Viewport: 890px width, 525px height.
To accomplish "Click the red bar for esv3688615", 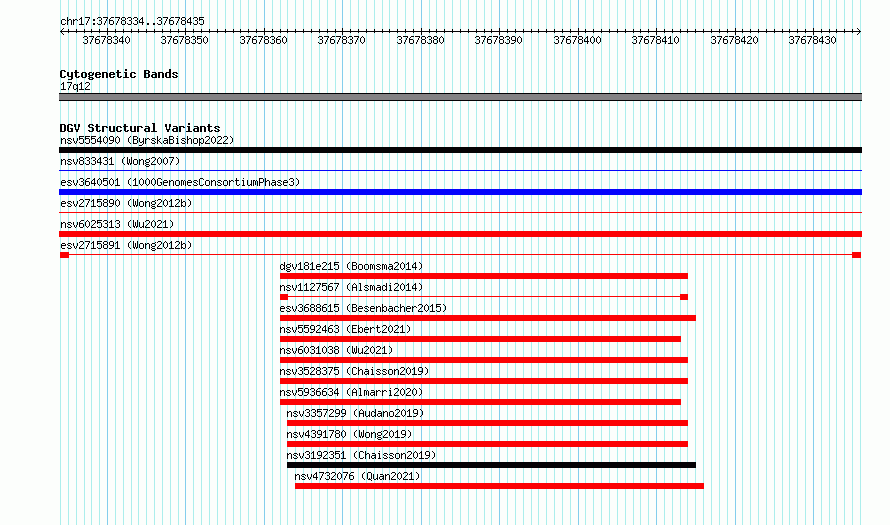I will (x=488, y=318).
